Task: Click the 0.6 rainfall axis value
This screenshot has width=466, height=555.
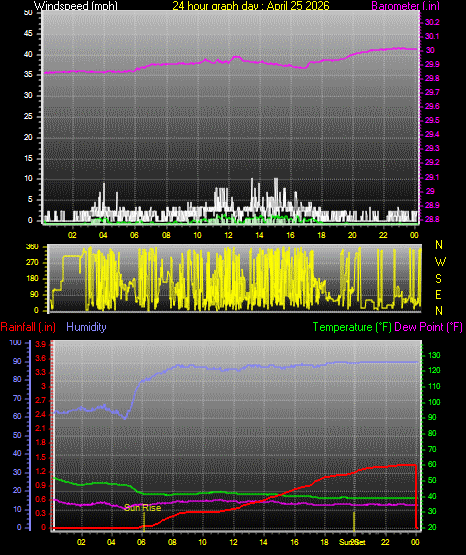Action: pyautogui.click(x=41, y=499)
